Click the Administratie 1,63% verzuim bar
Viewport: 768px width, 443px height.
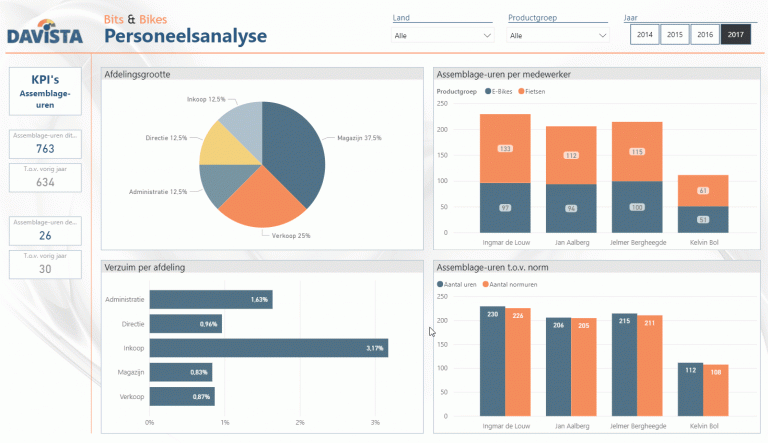pyautogui.click(x=211, y=299)
